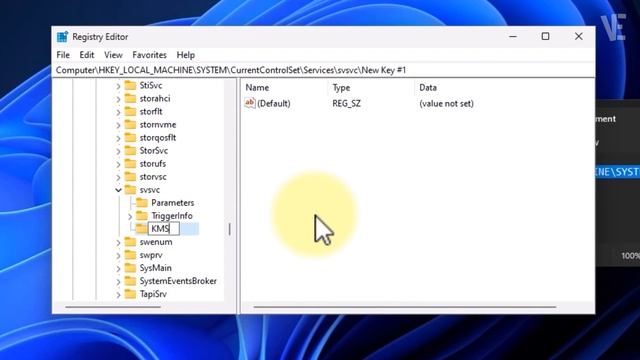Select the storvsc key label
This screenshot has height=360, width=640.
click(x=153, y=177)
